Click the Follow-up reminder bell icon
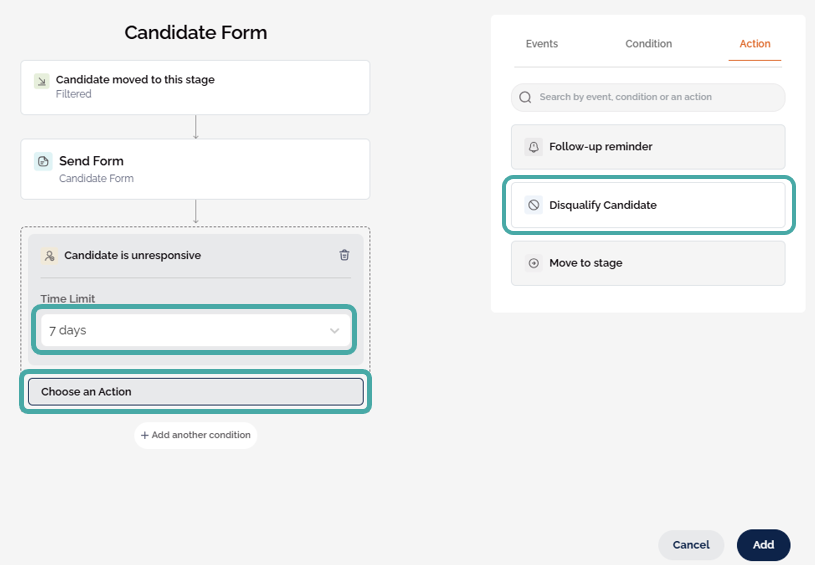Screen dimensions: 815x565 (x=533, y=147)
